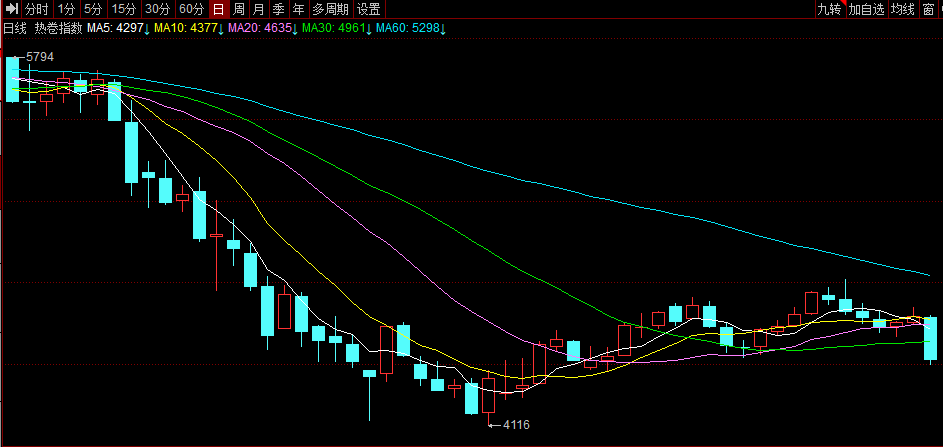Select the 30分 period tab

pos(158,8)
